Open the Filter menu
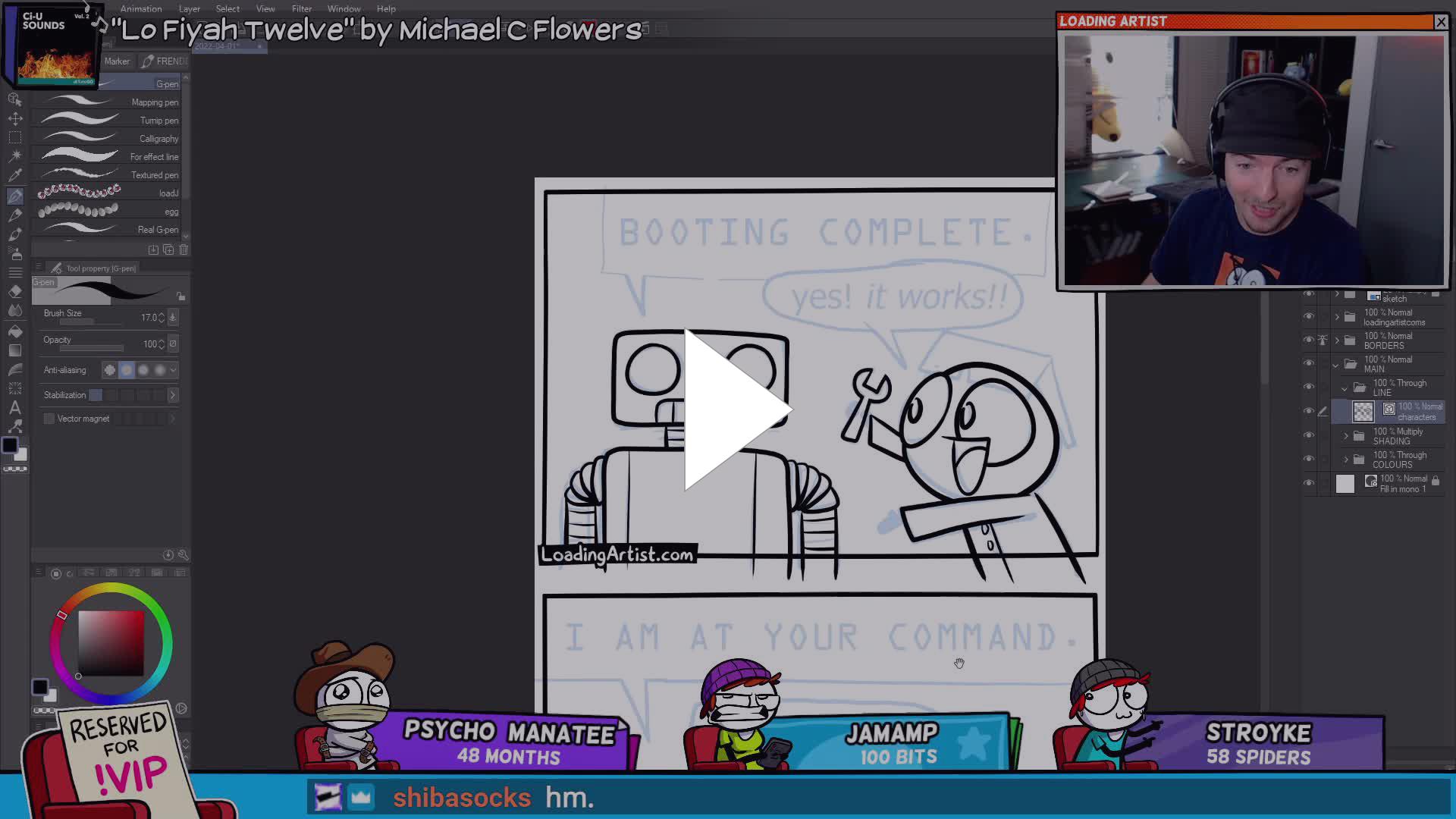This screenshot has height=819, width=1456. pos(302,8)
